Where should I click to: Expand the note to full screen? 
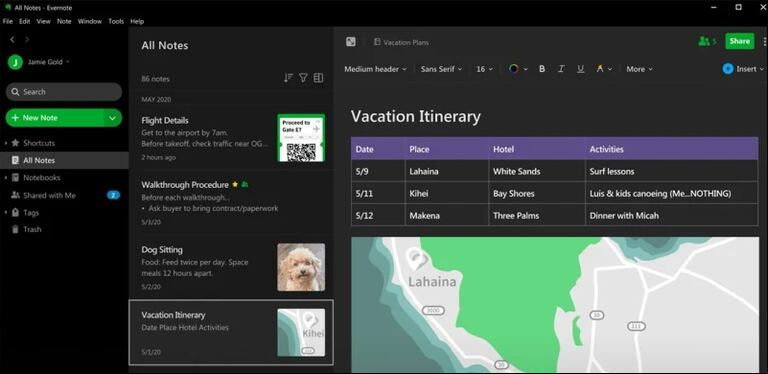point(351,42)
